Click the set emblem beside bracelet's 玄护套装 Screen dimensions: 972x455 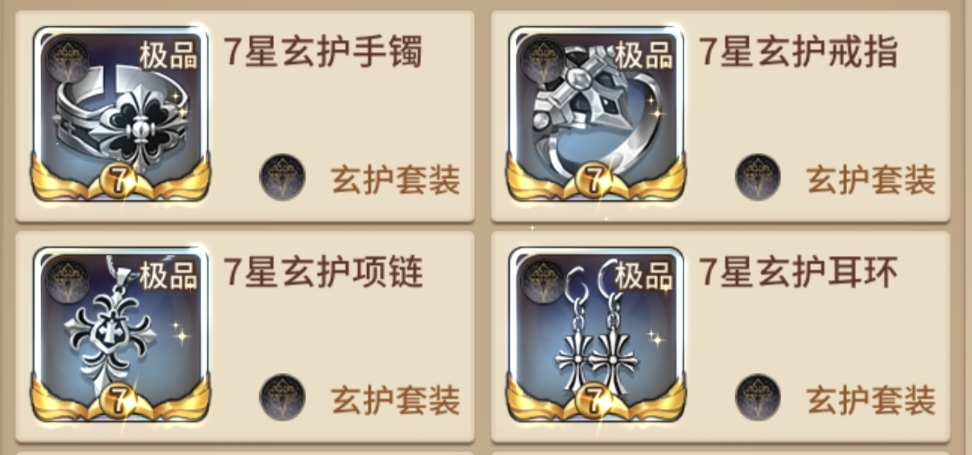282,177
